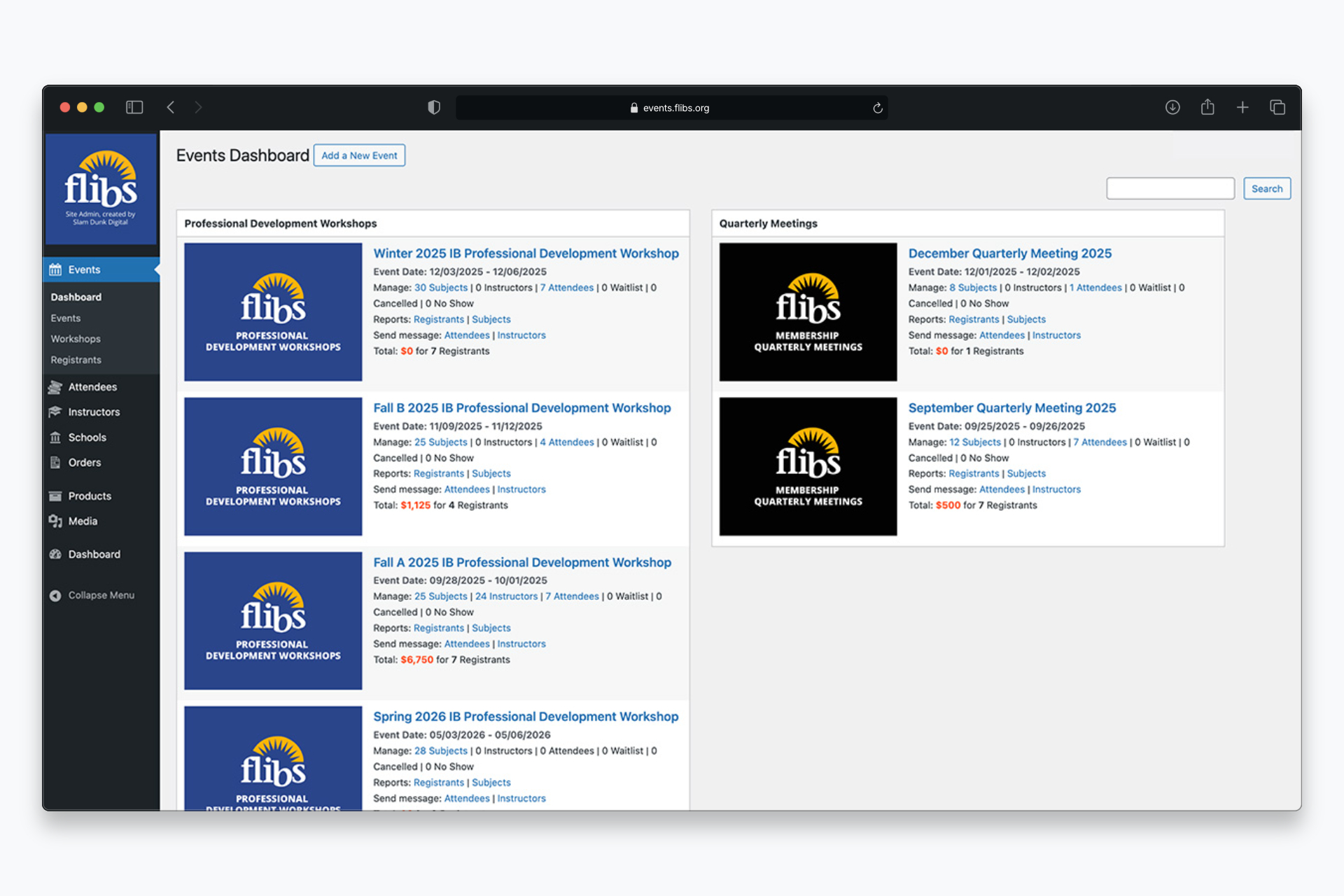Open the Attendees sidebar menu
This screenshot has height=896, width=1344.
click(x=92, y=387)
